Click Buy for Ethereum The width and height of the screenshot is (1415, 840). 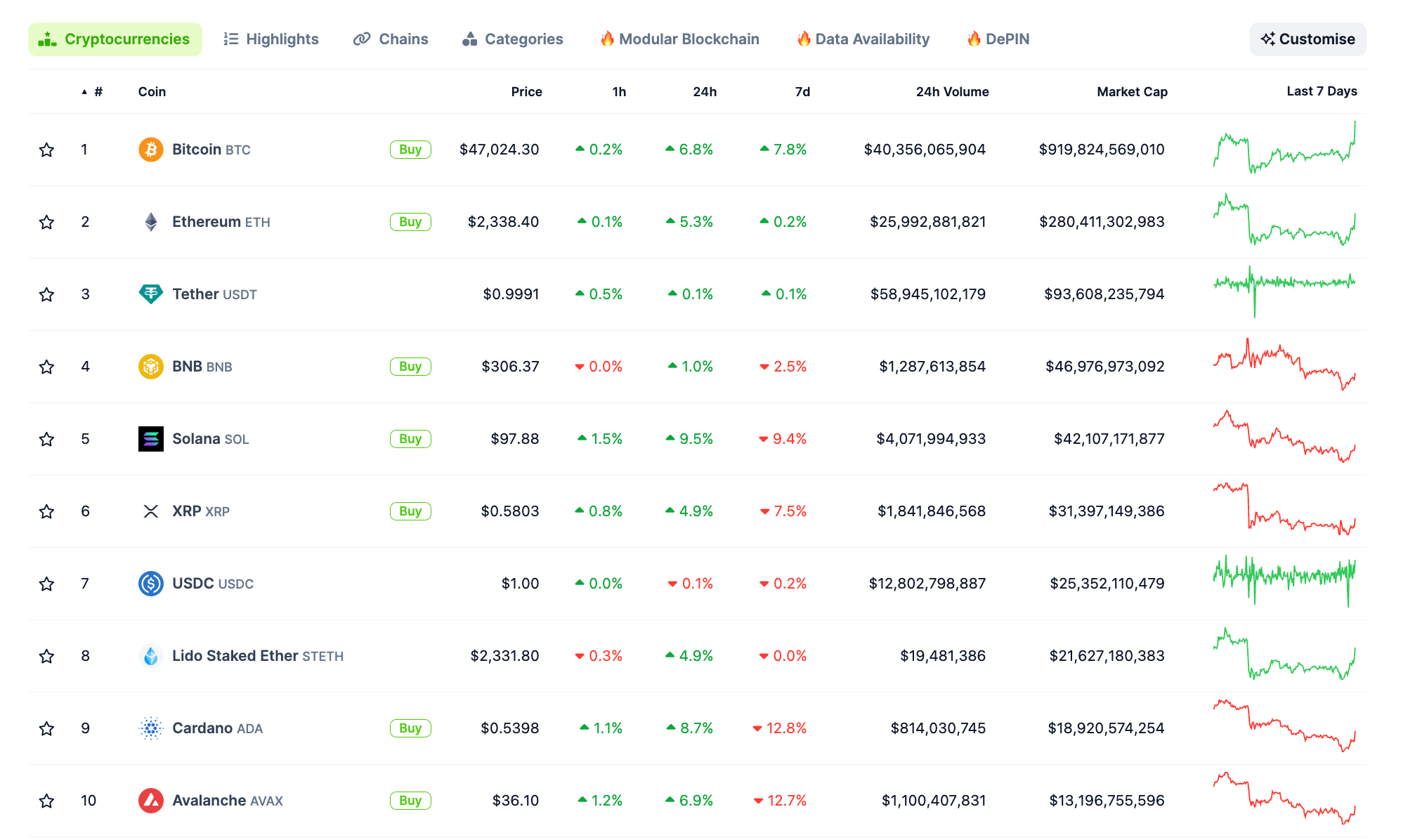[410, 222]
